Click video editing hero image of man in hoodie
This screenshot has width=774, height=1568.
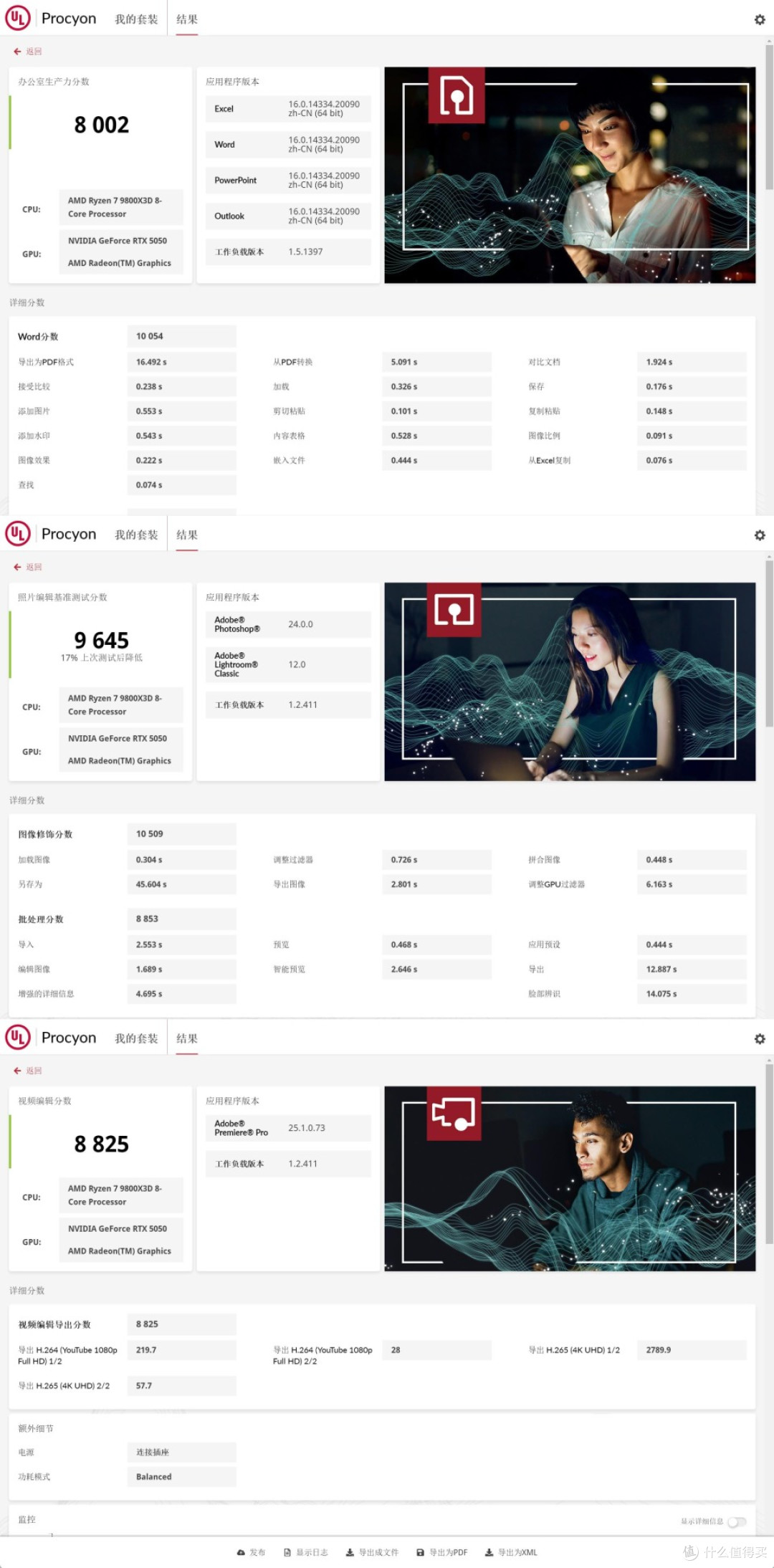pyautogui.click(x=570, y=1179)
